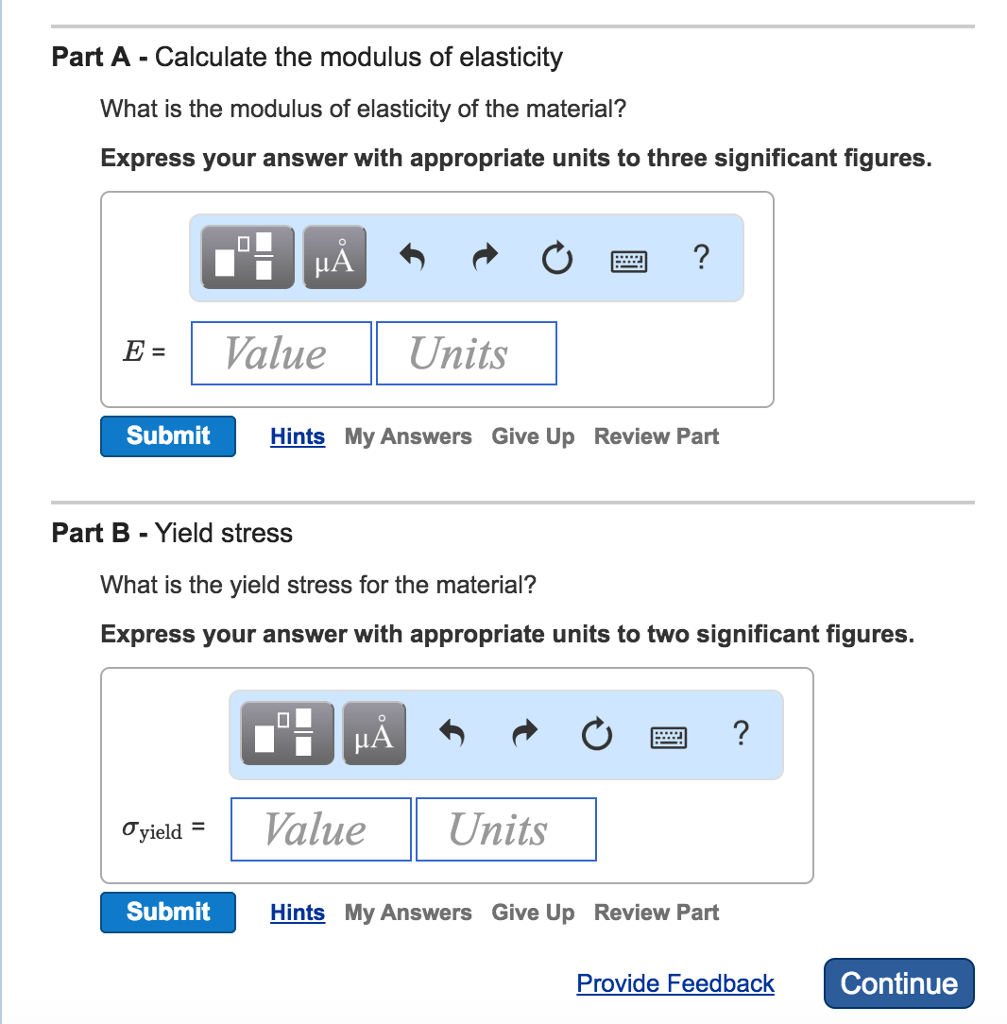This screenshot has width=1007, height=1024.
Task: Redo the entry in Part A toolbar
Action: (484, 257)
